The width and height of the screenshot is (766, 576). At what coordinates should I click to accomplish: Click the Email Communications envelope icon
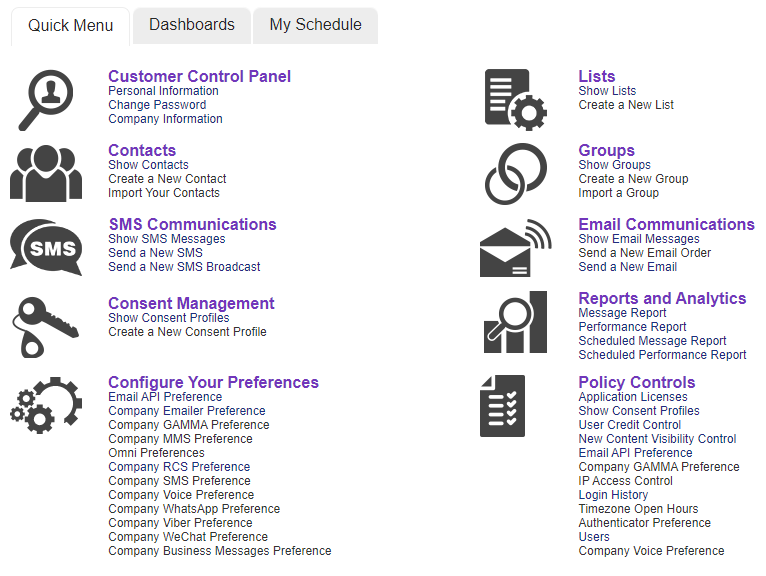[515, 247]
